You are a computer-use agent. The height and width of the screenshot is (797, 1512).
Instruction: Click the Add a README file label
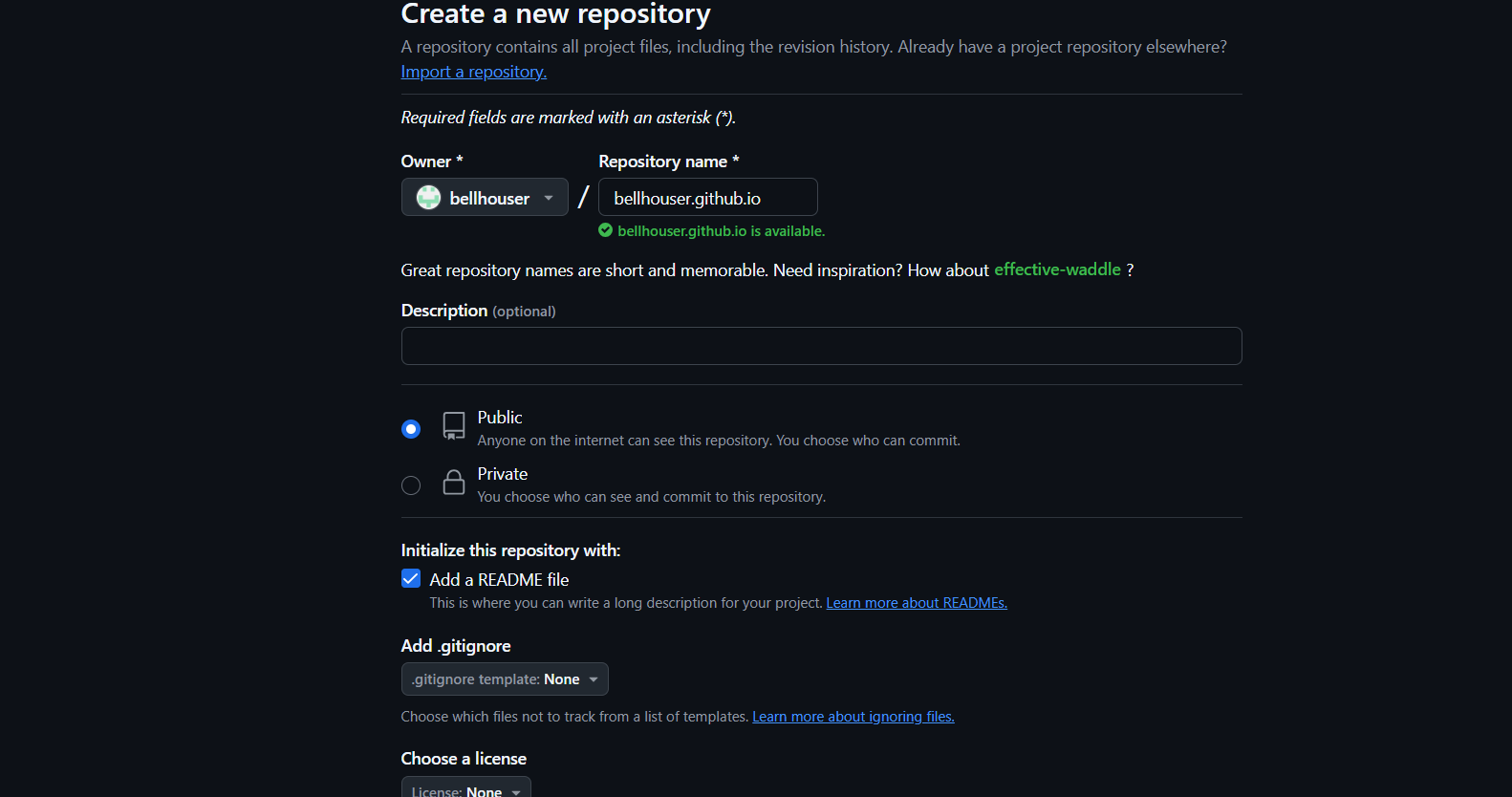coord(499,580)
